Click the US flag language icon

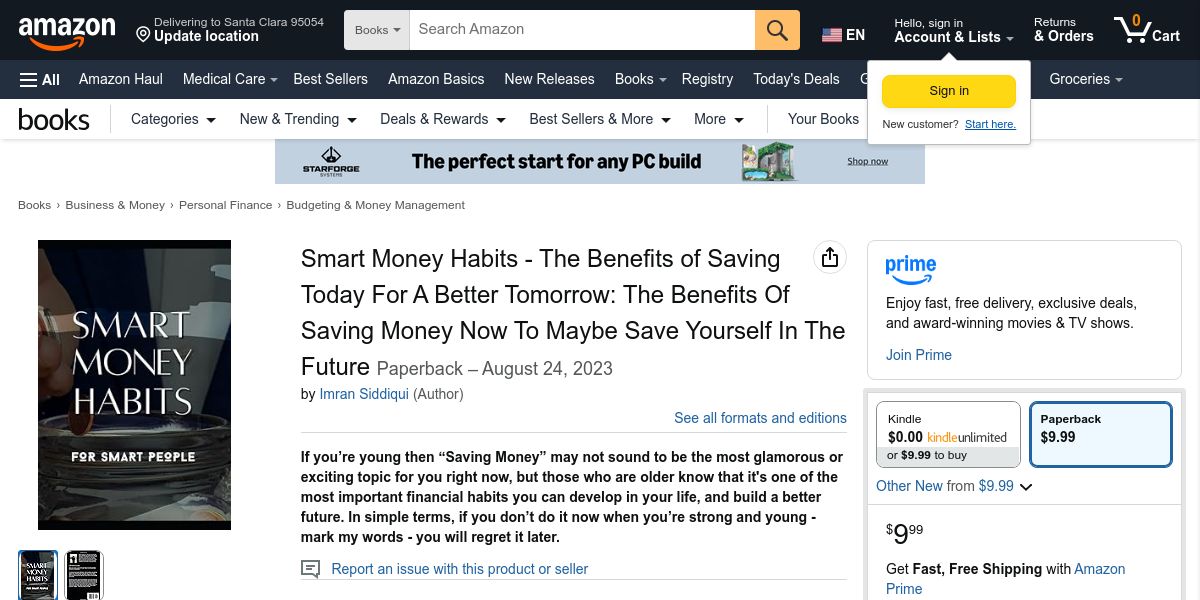(x=832, y=35)
